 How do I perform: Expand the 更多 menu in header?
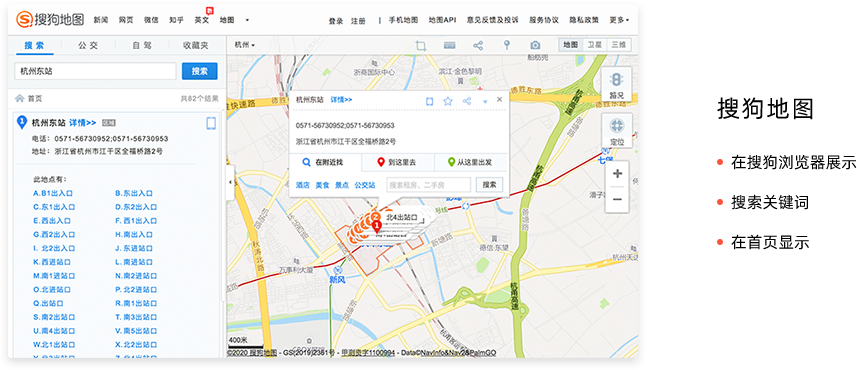[x=619, y=20]
